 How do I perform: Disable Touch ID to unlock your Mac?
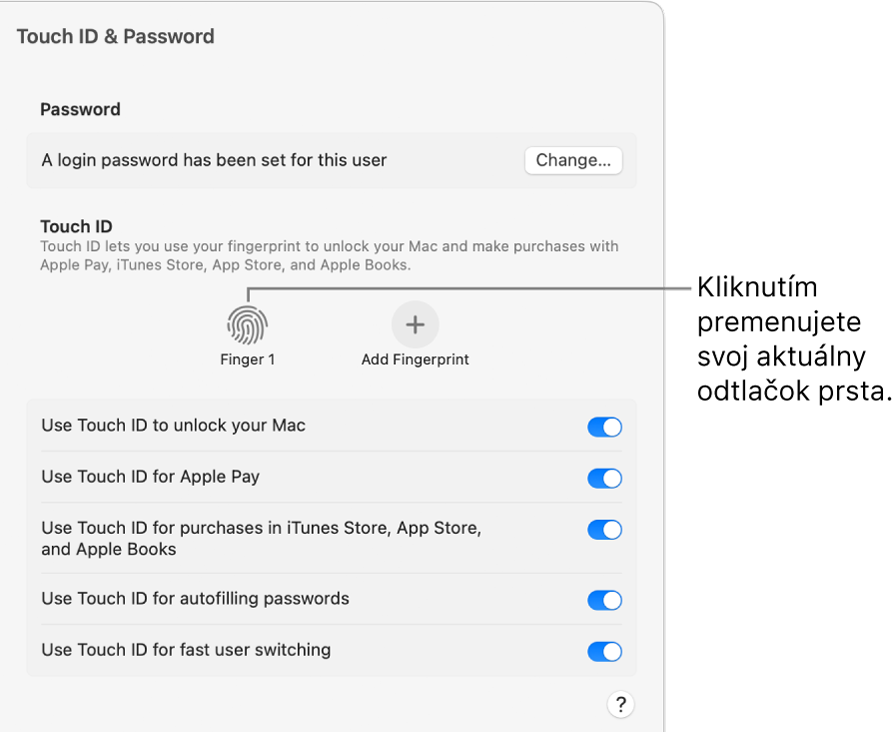tap(604, 427)
